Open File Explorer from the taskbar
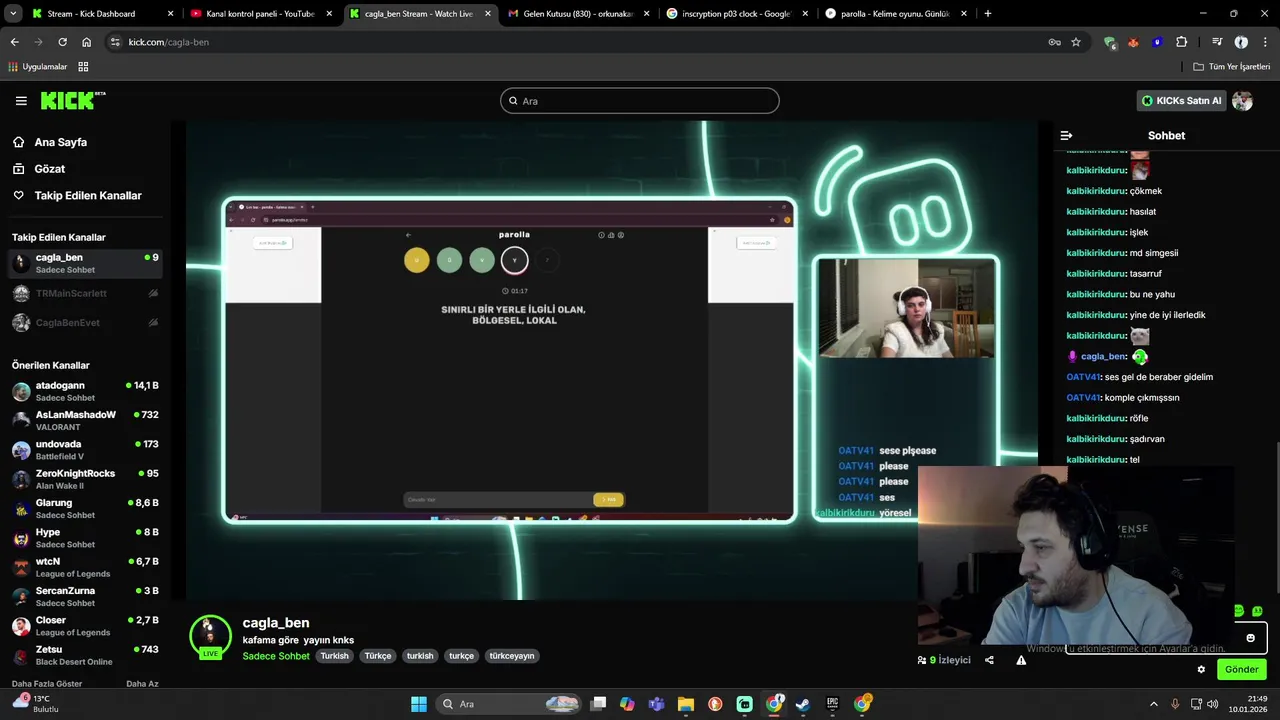This screenshot has height=720, width=1280. point(685,704)
